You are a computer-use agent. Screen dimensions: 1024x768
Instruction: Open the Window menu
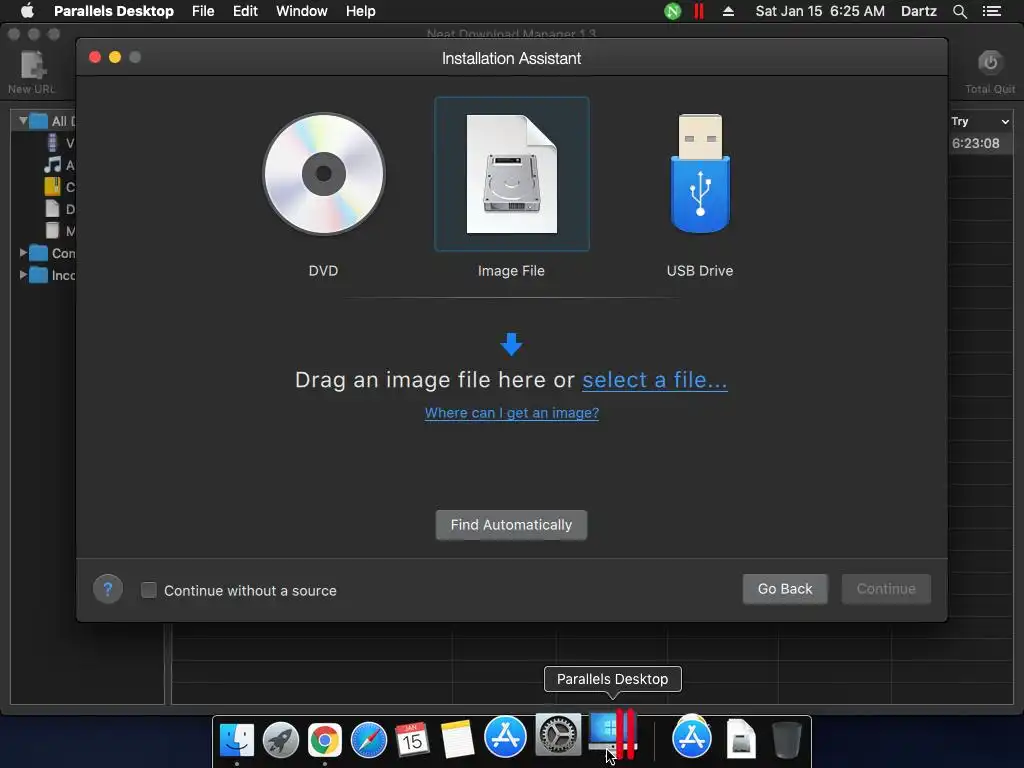click(x=302, y=11)
